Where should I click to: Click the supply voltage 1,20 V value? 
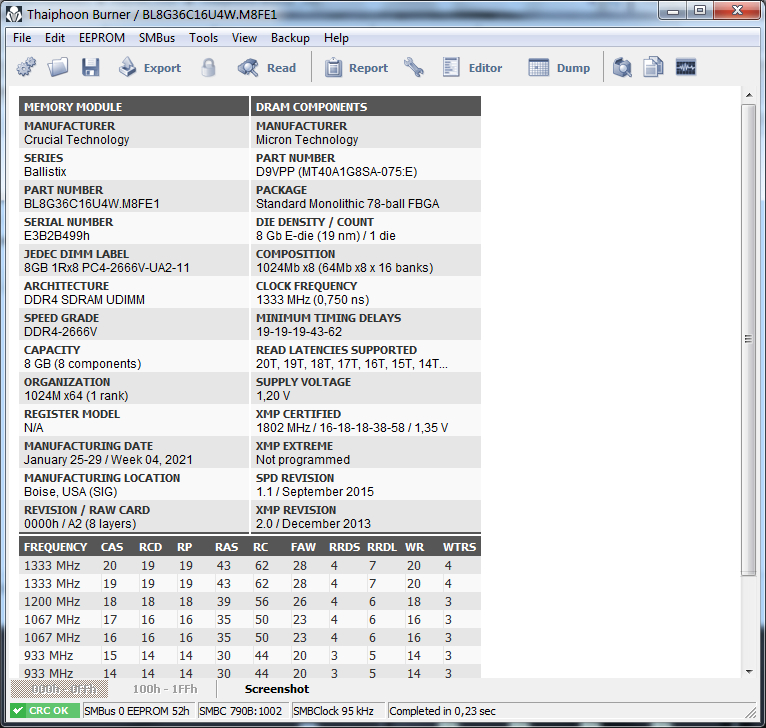pos(273,396)
